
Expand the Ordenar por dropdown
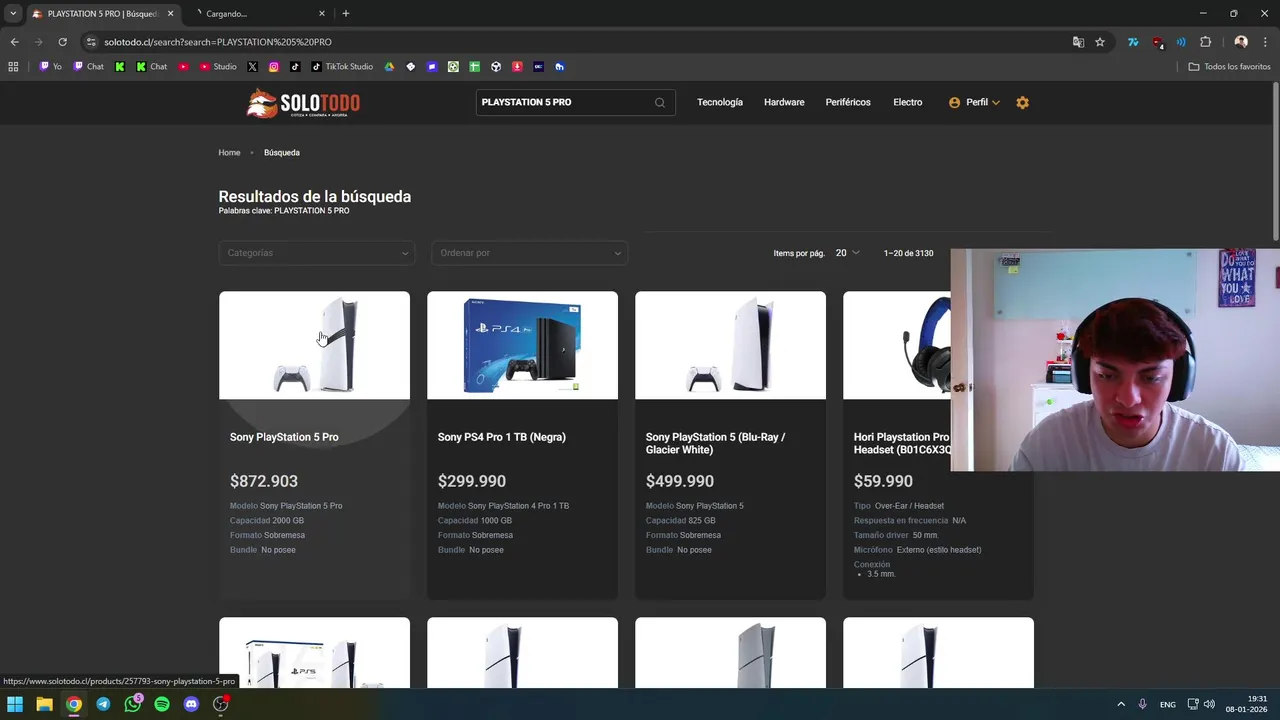click(x=528, y=253)
